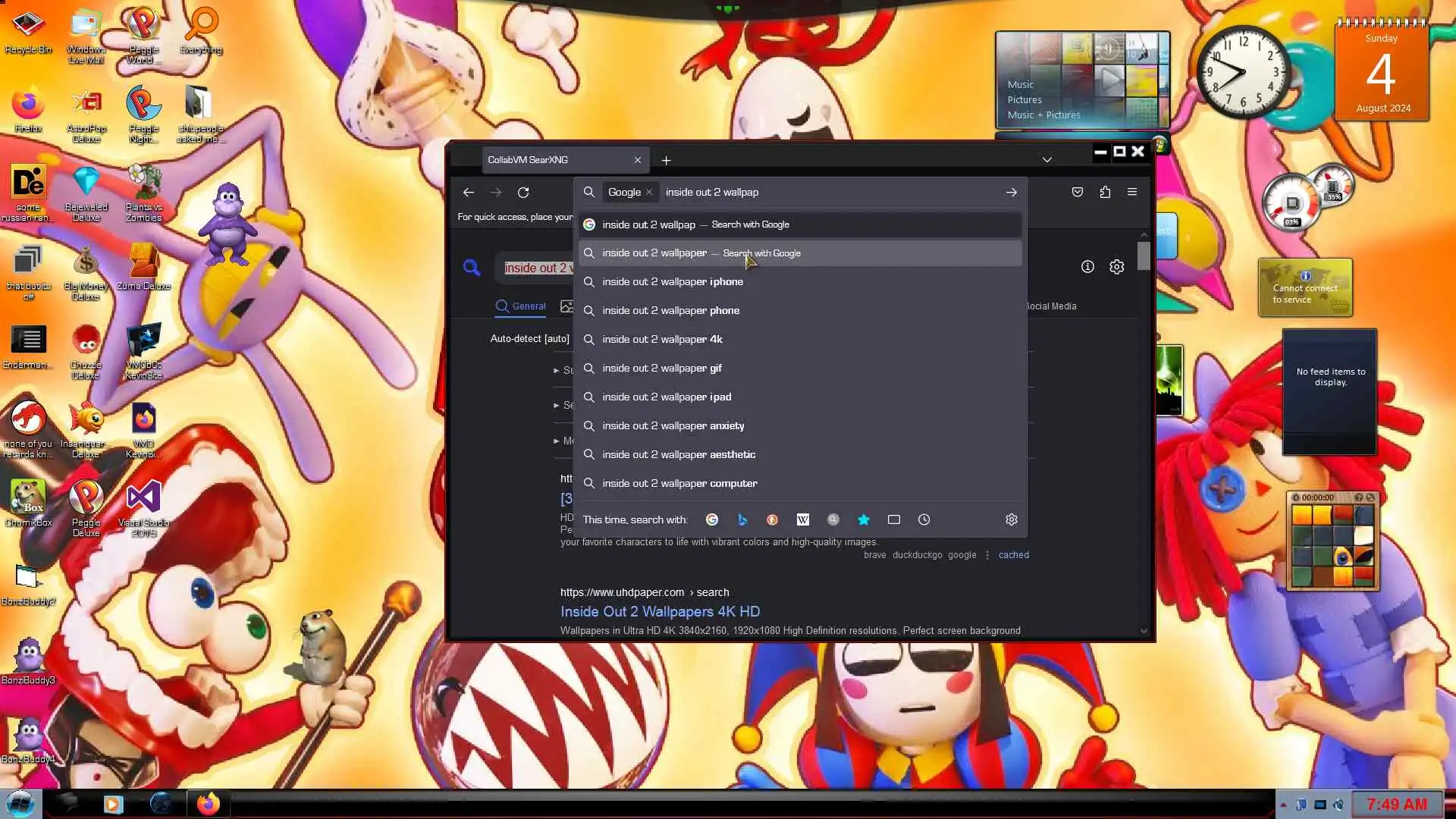
Task: Click the Firefox reload button
Action: coord(523,193)
